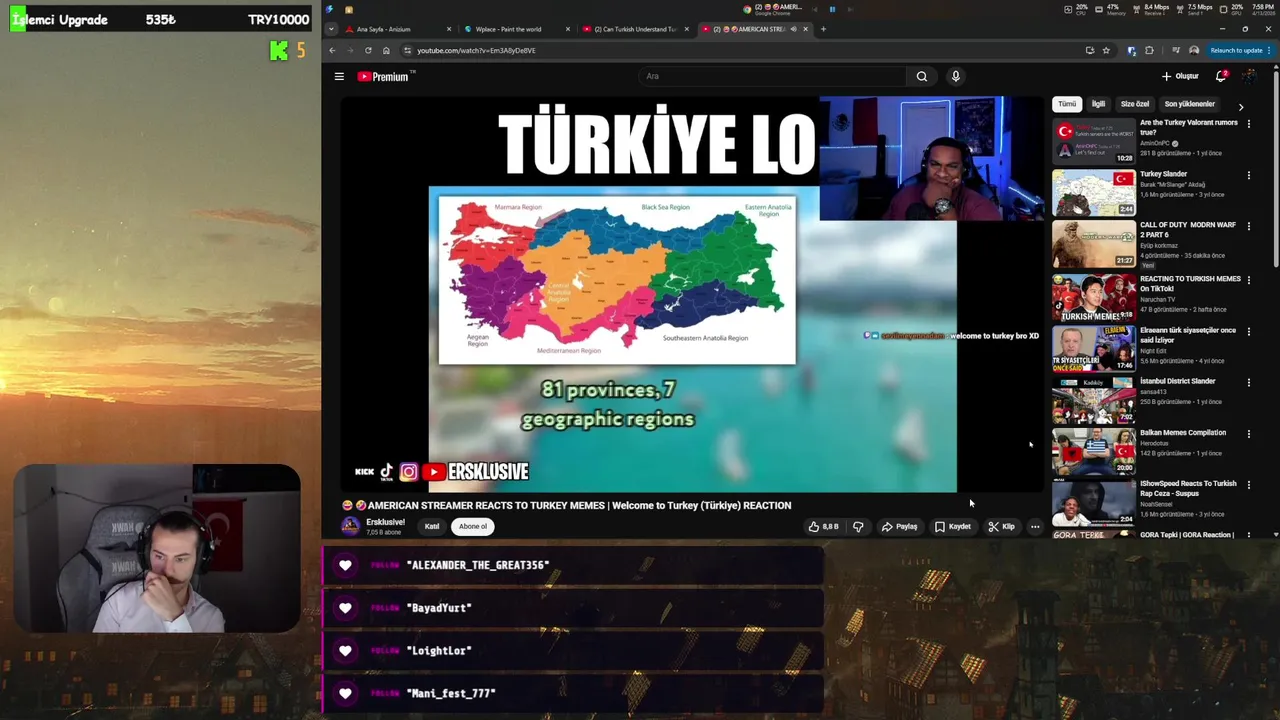
Task: Open a new browser tab
Action: [x=824, y=29]
